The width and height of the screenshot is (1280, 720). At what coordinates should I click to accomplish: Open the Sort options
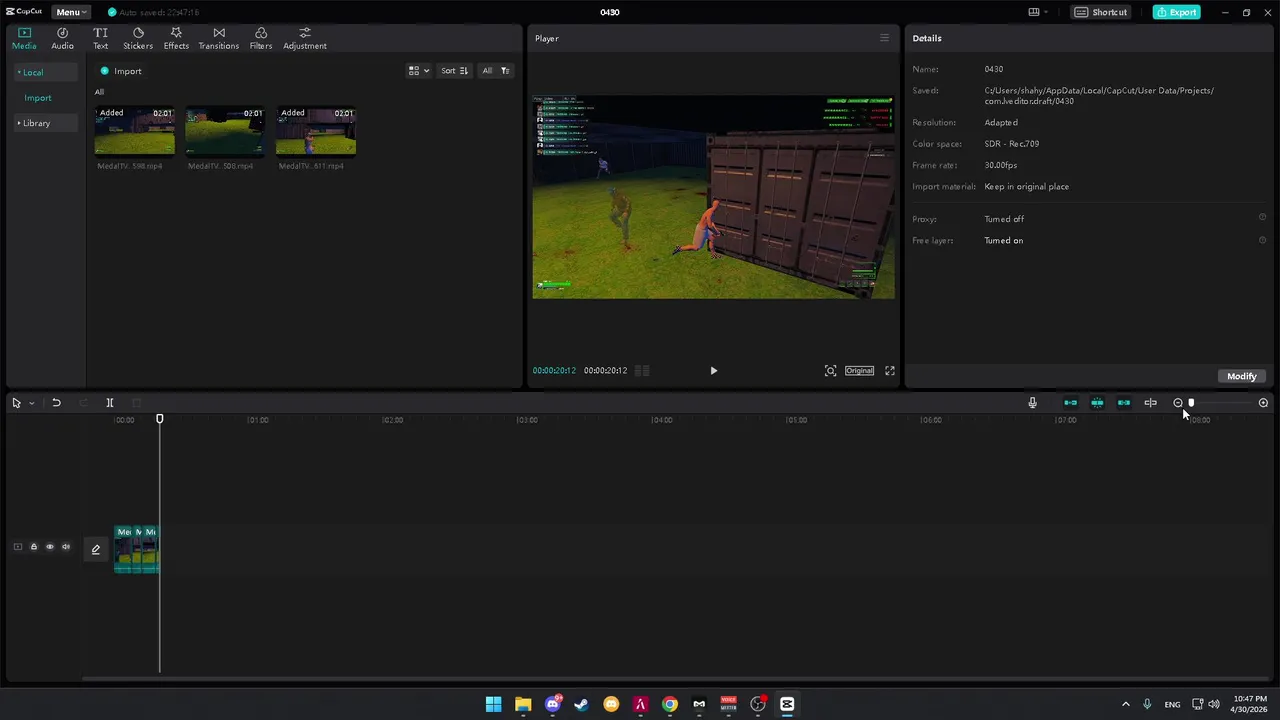[454, 71]
